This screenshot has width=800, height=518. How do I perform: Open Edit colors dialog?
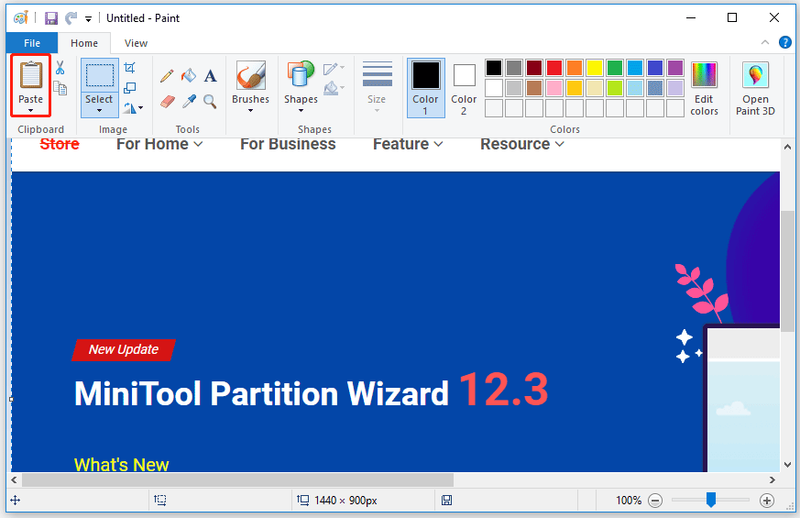pyautogui.click(x=704, y=88)
